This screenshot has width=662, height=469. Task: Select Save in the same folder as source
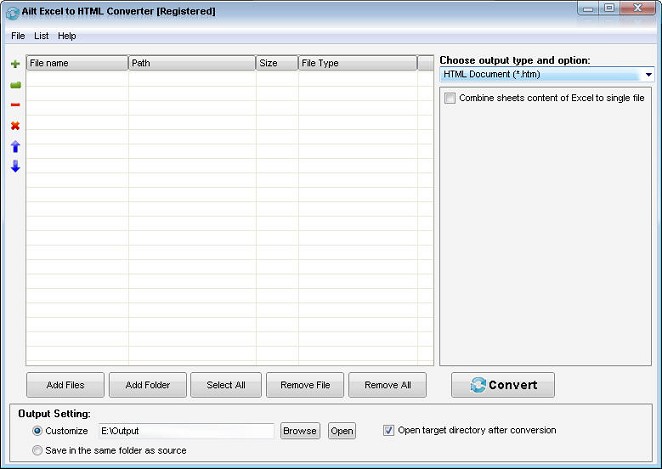[x=37, y=450]
